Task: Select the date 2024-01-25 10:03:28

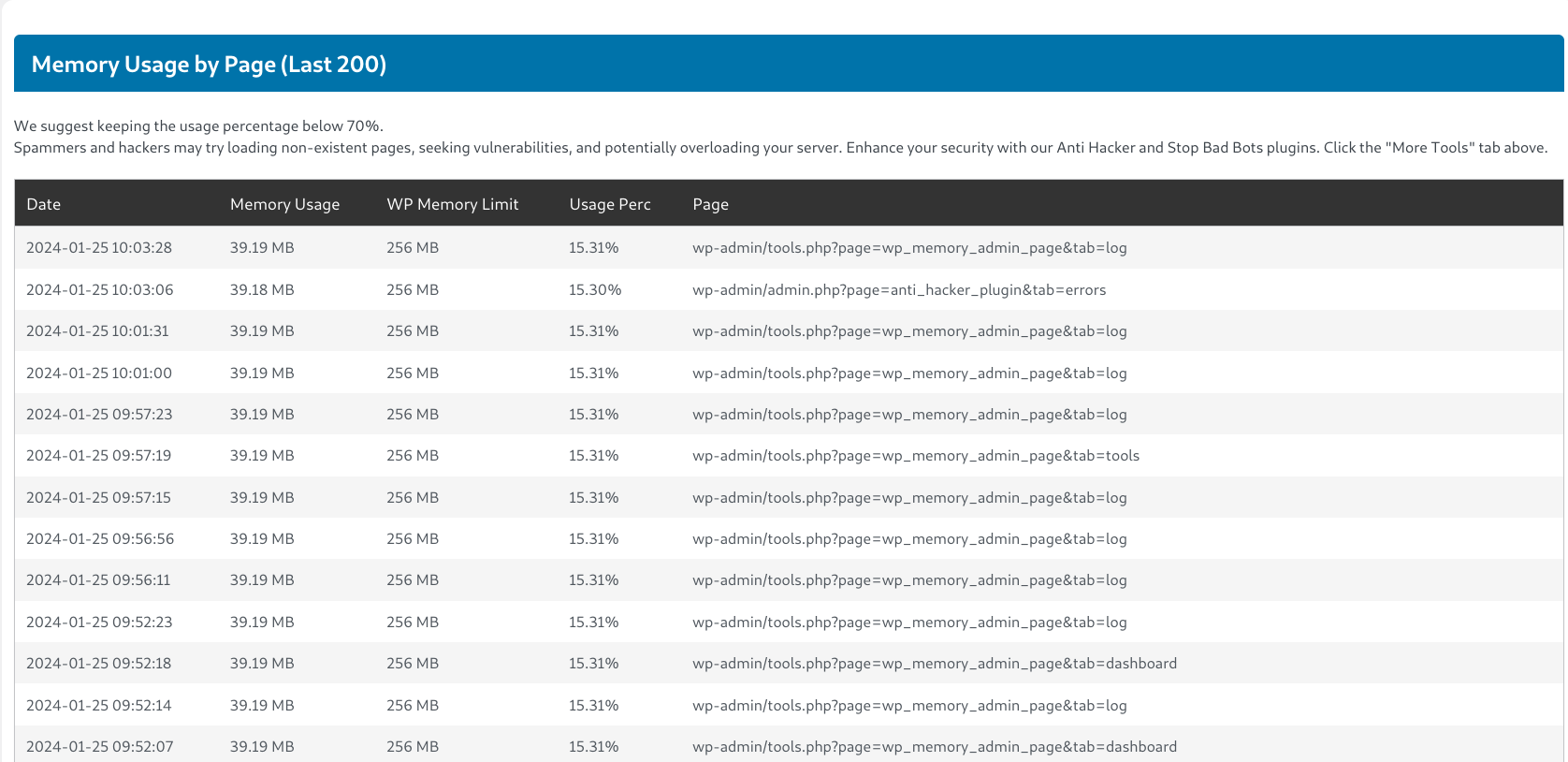Action: point(99,248)
